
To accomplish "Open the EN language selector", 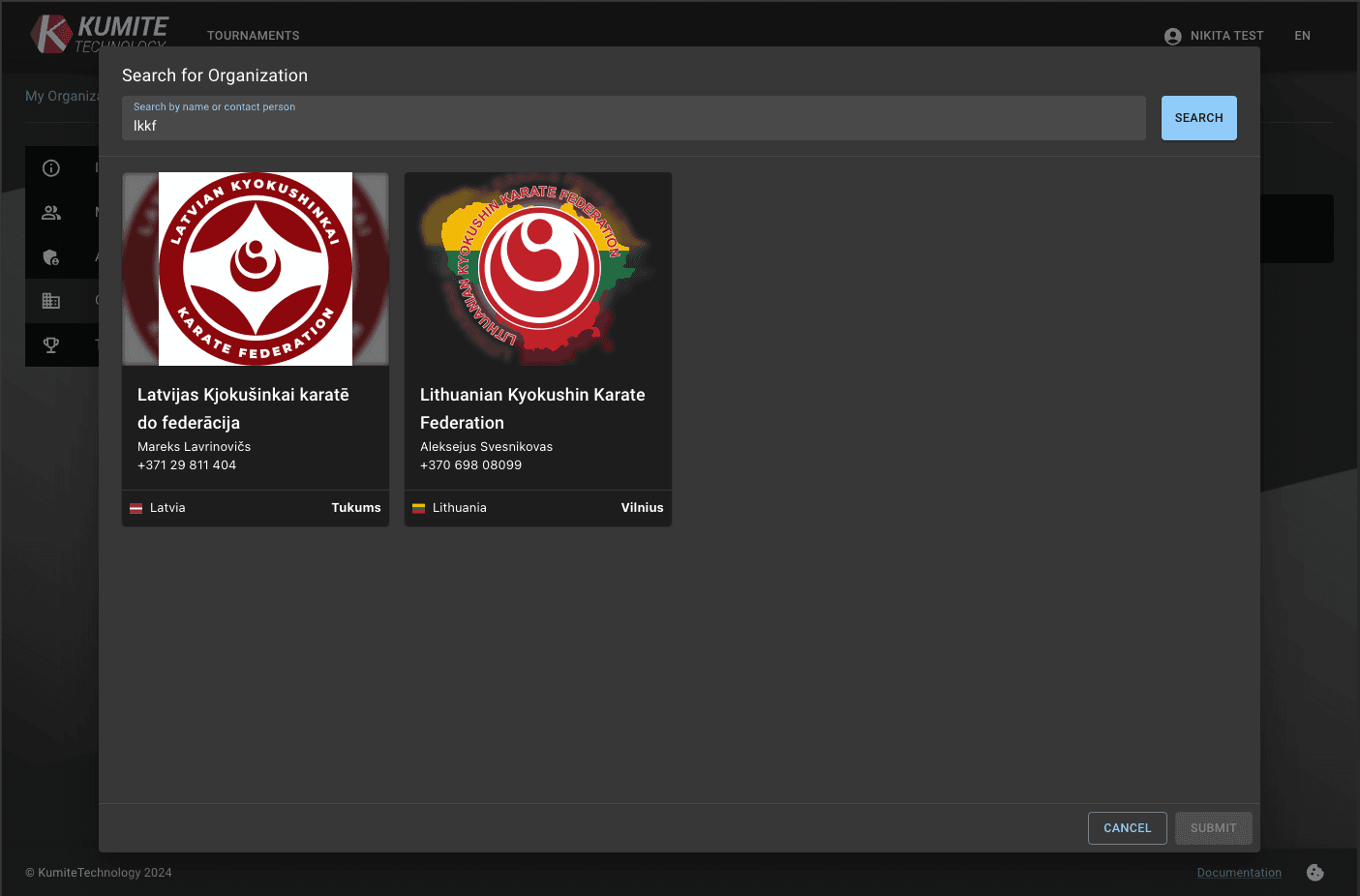I will 1302,35.
